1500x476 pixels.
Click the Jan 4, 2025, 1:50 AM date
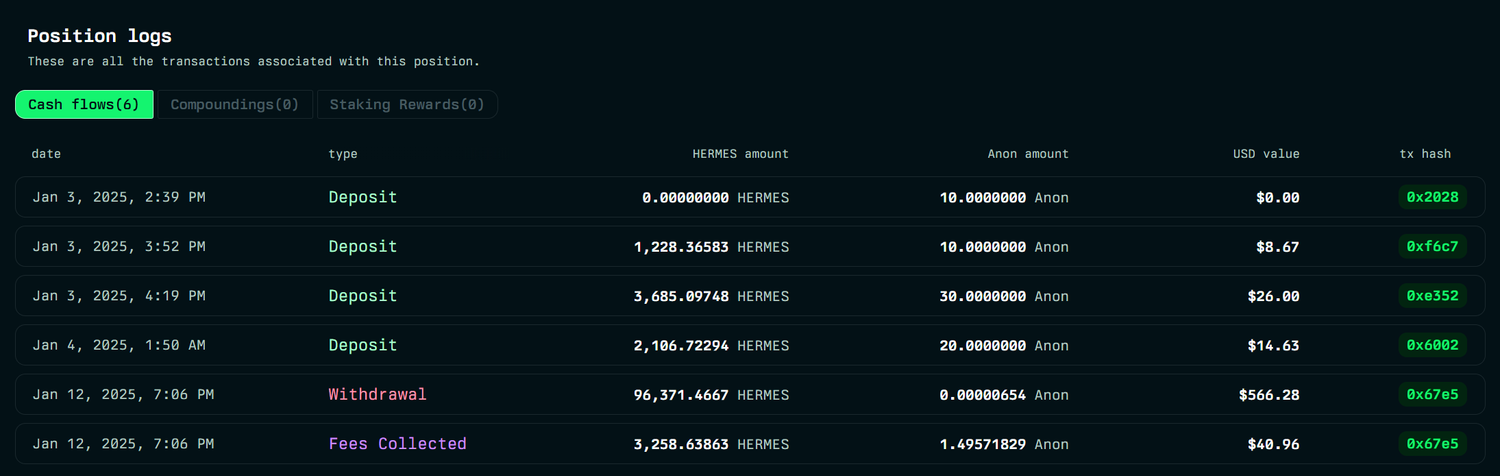pyautogui.click(x=118, y=345)
